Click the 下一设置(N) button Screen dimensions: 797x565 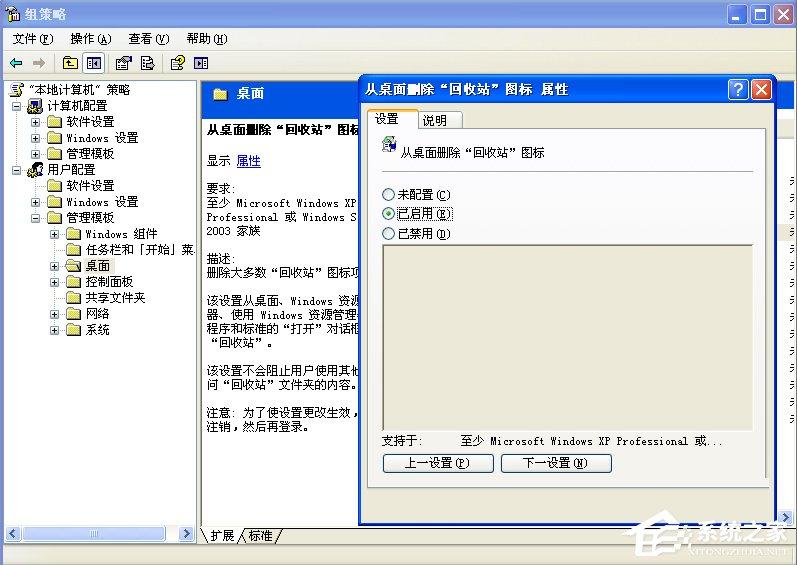556,463
